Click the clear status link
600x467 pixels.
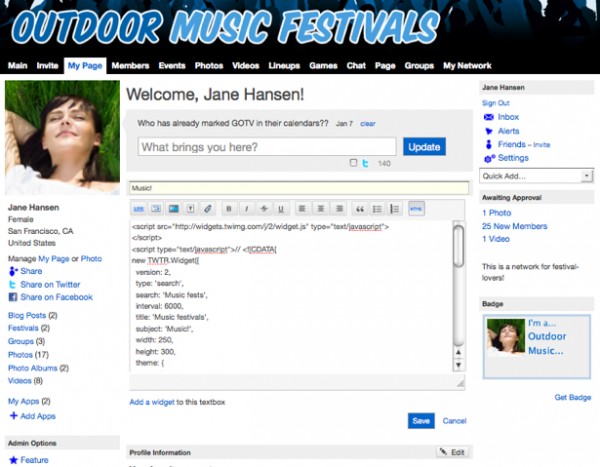[x=367, y=124]
